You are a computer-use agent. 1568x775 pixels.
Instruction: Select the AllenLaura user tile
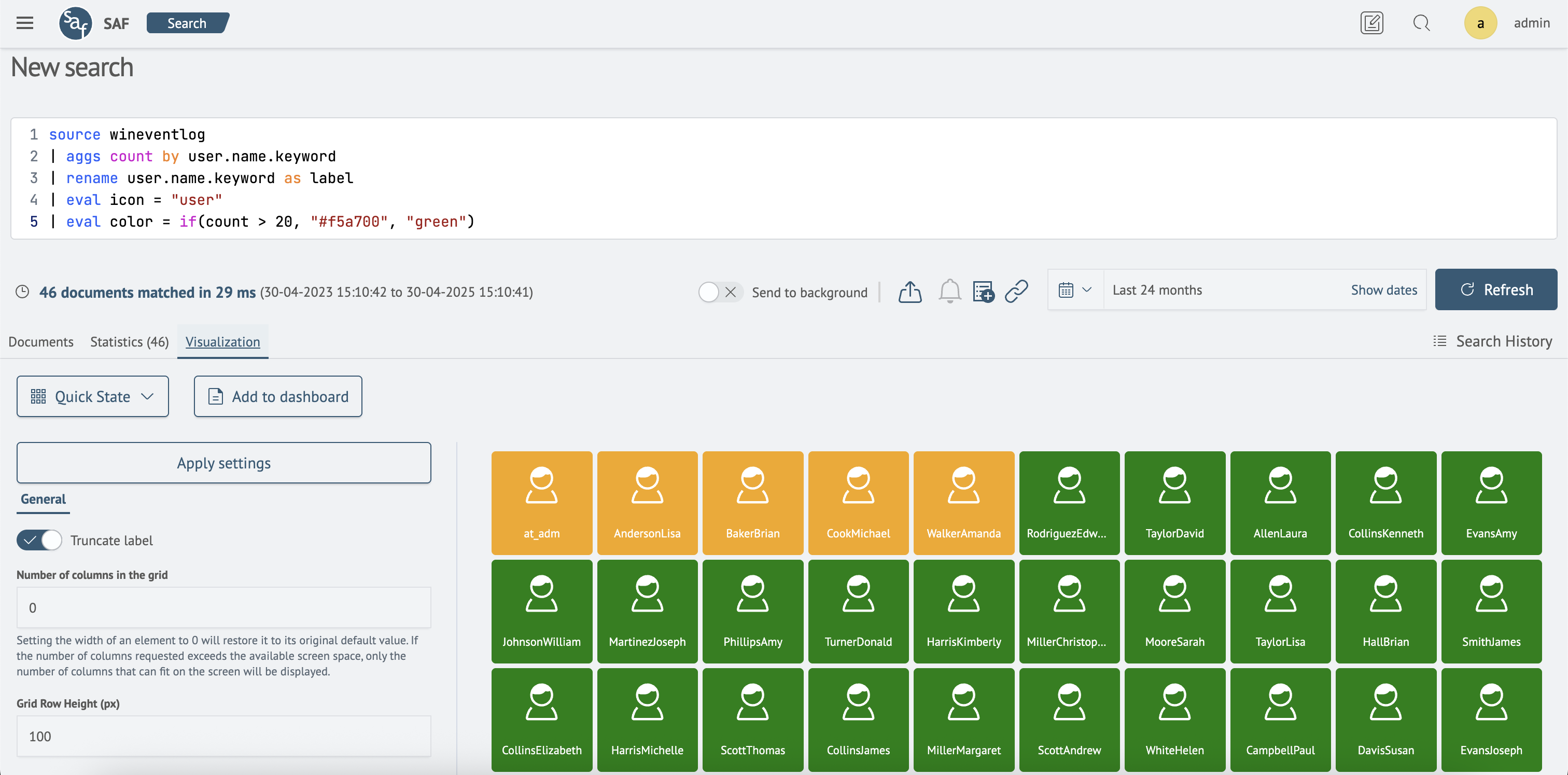click(x=1280, y=503)
